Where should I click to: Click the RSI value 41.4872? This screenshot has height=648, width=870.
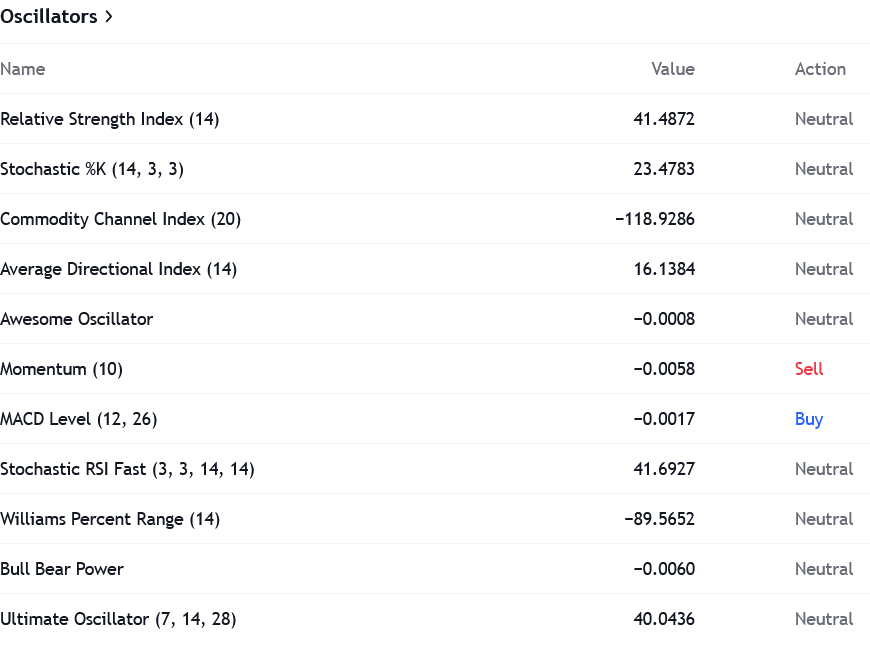(664, 119)
